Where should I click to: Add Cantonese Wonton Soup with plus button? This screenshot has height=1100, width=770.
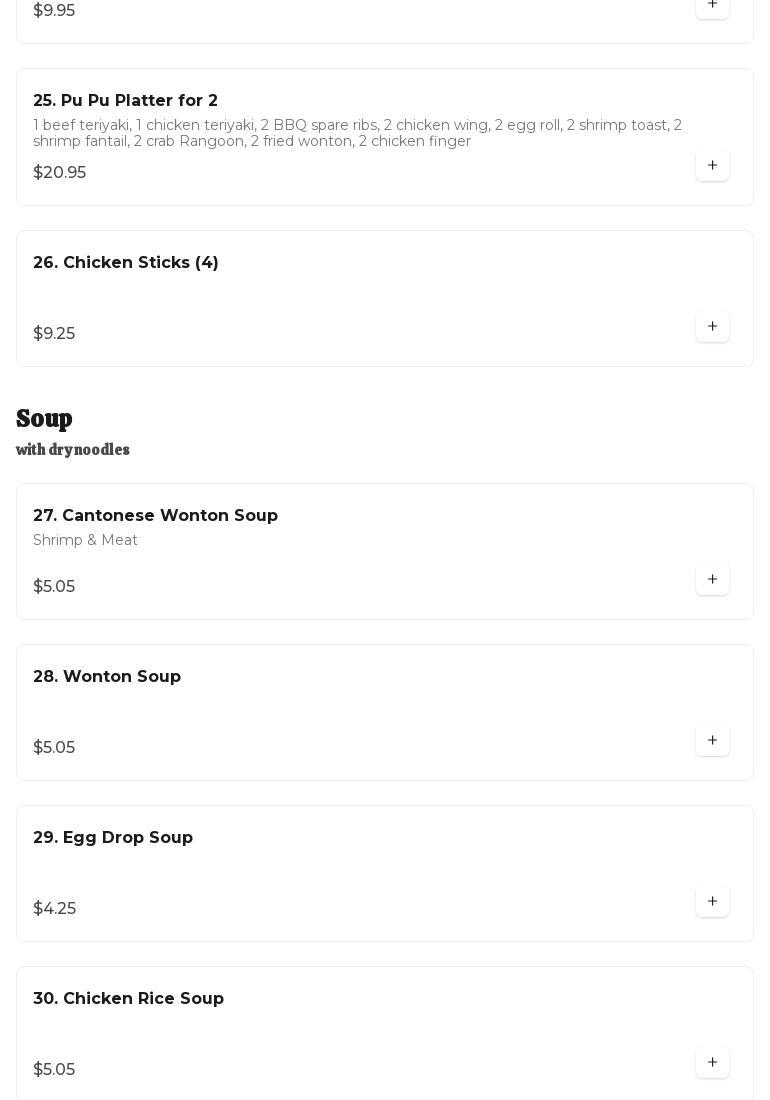pyautogui.click(x=712, y=580)
